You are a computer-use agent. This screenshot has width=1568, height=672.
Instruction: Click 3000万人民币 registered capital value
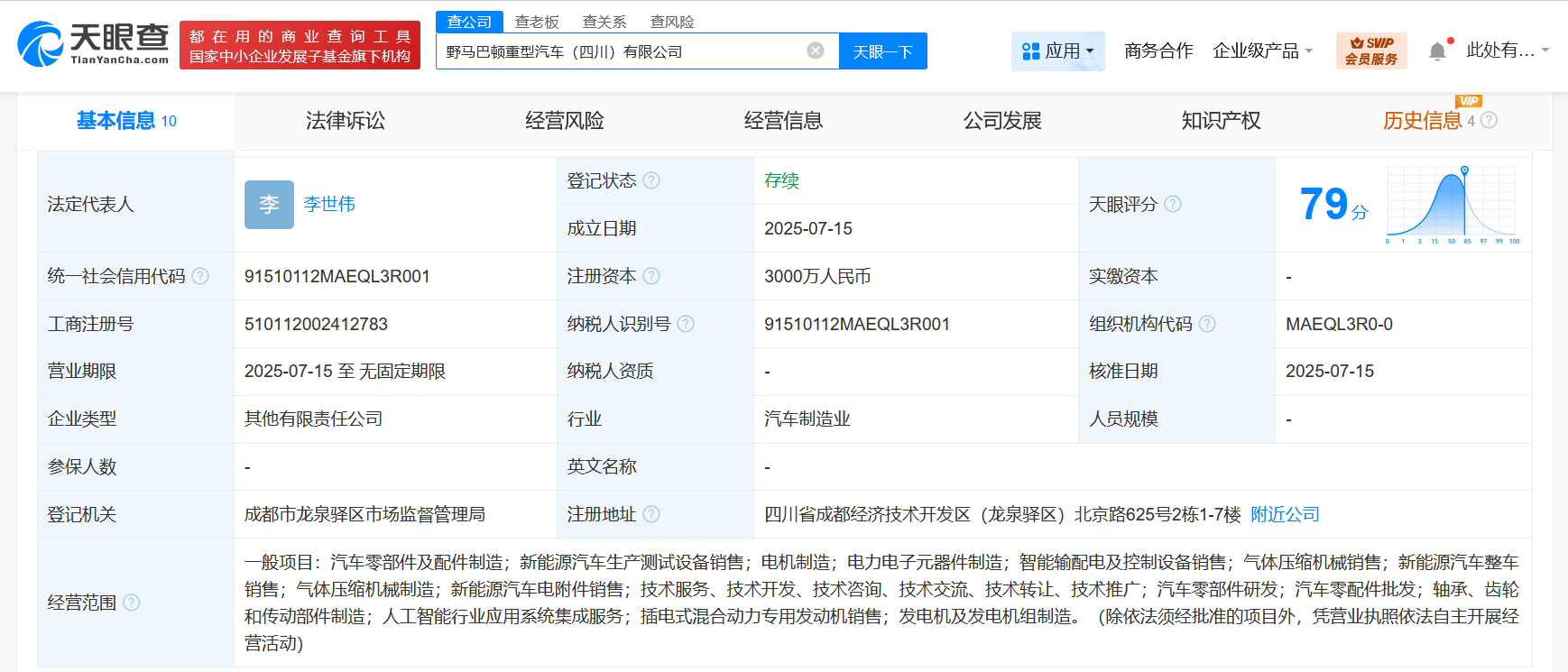pos(817,276)
